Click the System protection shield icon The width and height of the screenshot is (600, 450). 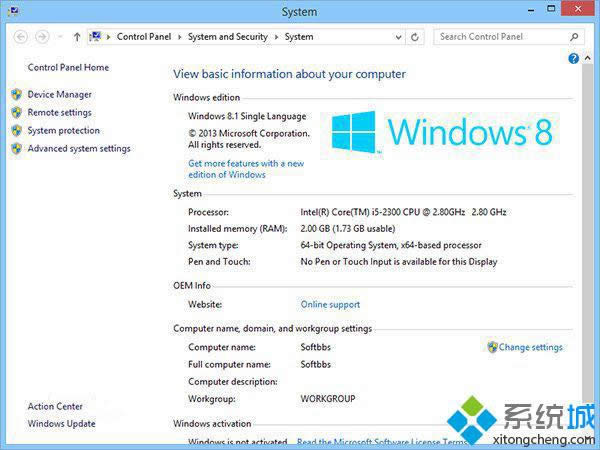point(16,130)
